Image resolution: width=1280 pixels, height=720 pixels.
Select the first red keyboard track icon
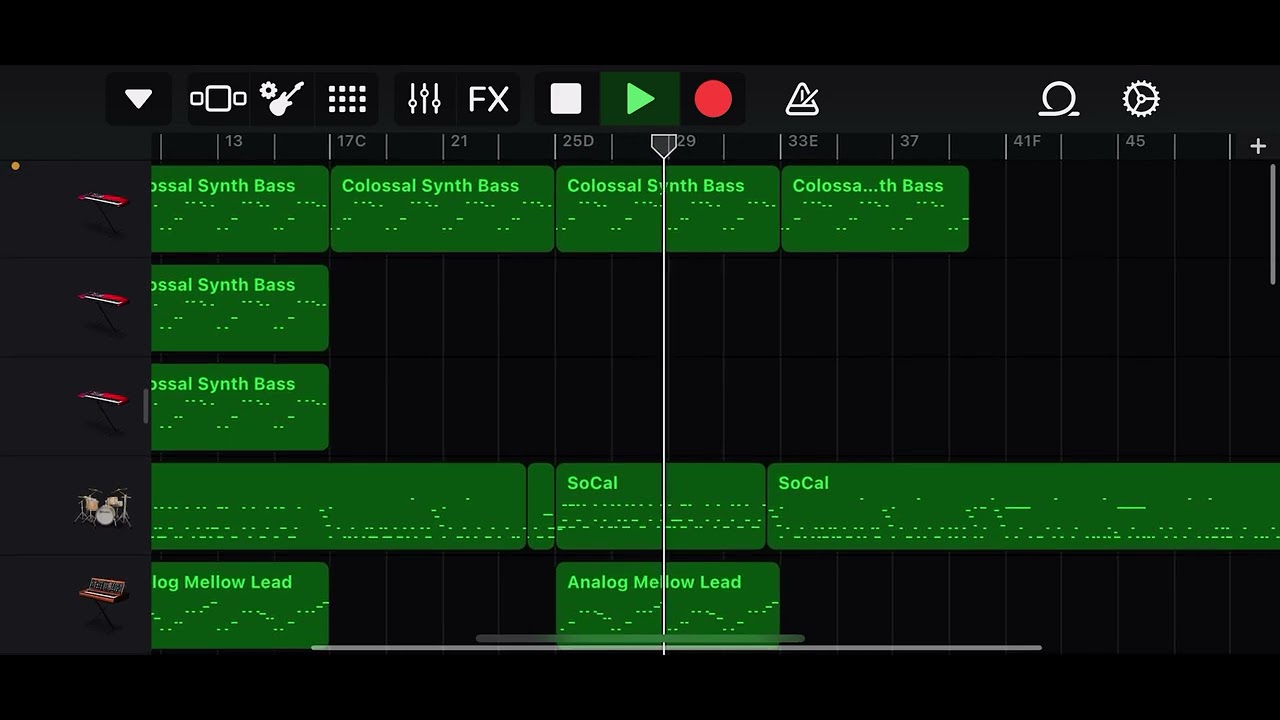(103, 211)
